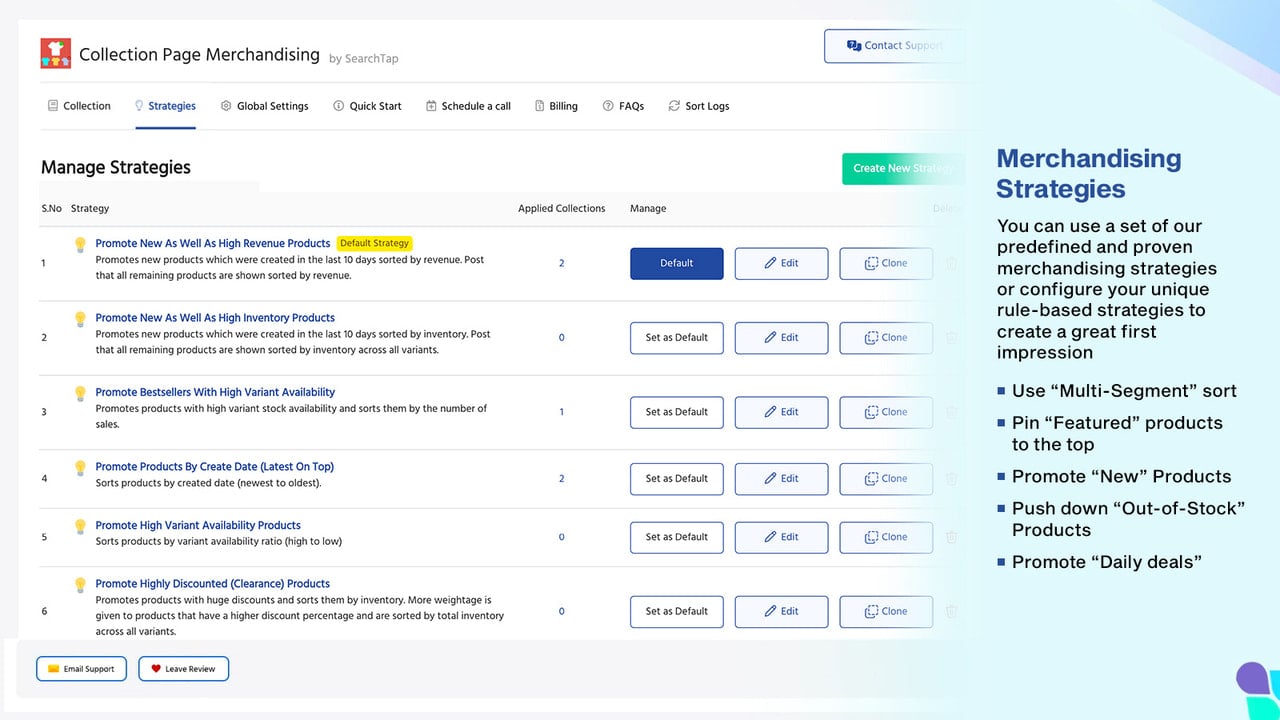Edit the Highly Discounted (Clearance) strategy

[782, 611]
